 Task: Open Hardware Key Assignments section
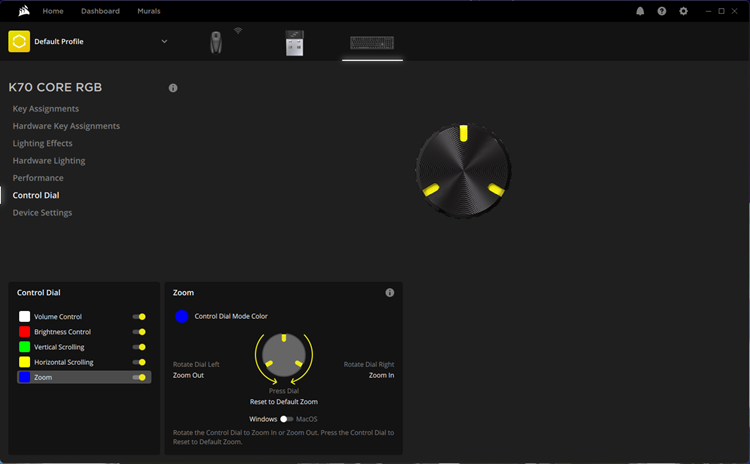[66, 126]
